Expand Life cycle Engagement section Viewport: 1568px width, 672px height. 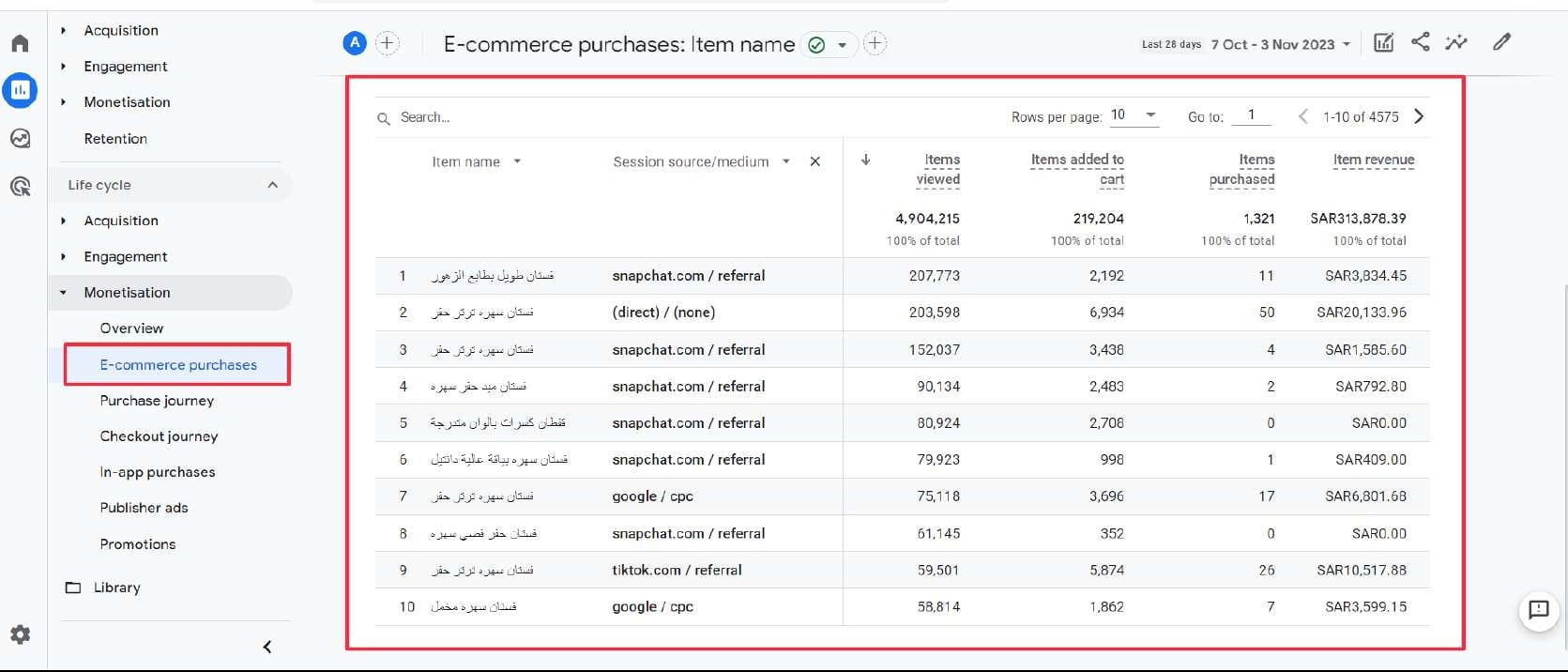pyautogui.click(x=63, y=256)
